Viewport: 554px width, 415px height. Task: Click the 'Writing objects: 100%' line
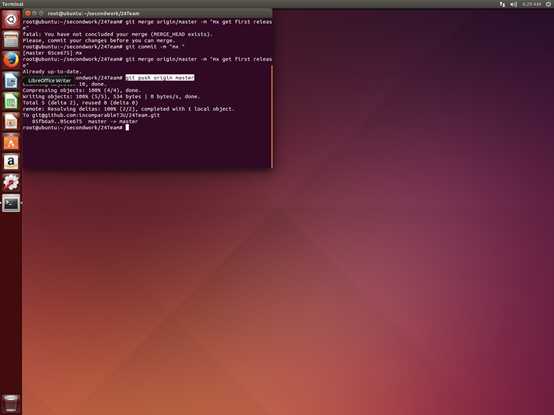click(x=111, y=96)
